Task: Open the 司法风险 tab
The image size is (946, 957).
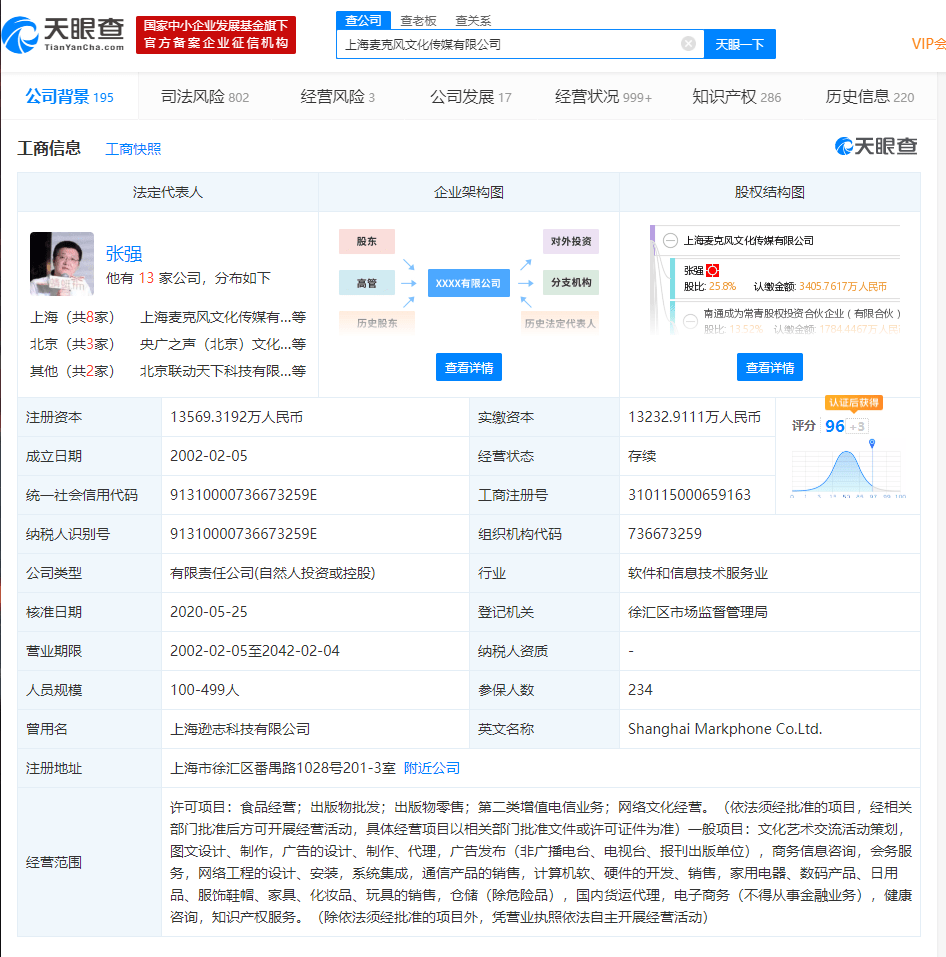Action: coord(204,97)
